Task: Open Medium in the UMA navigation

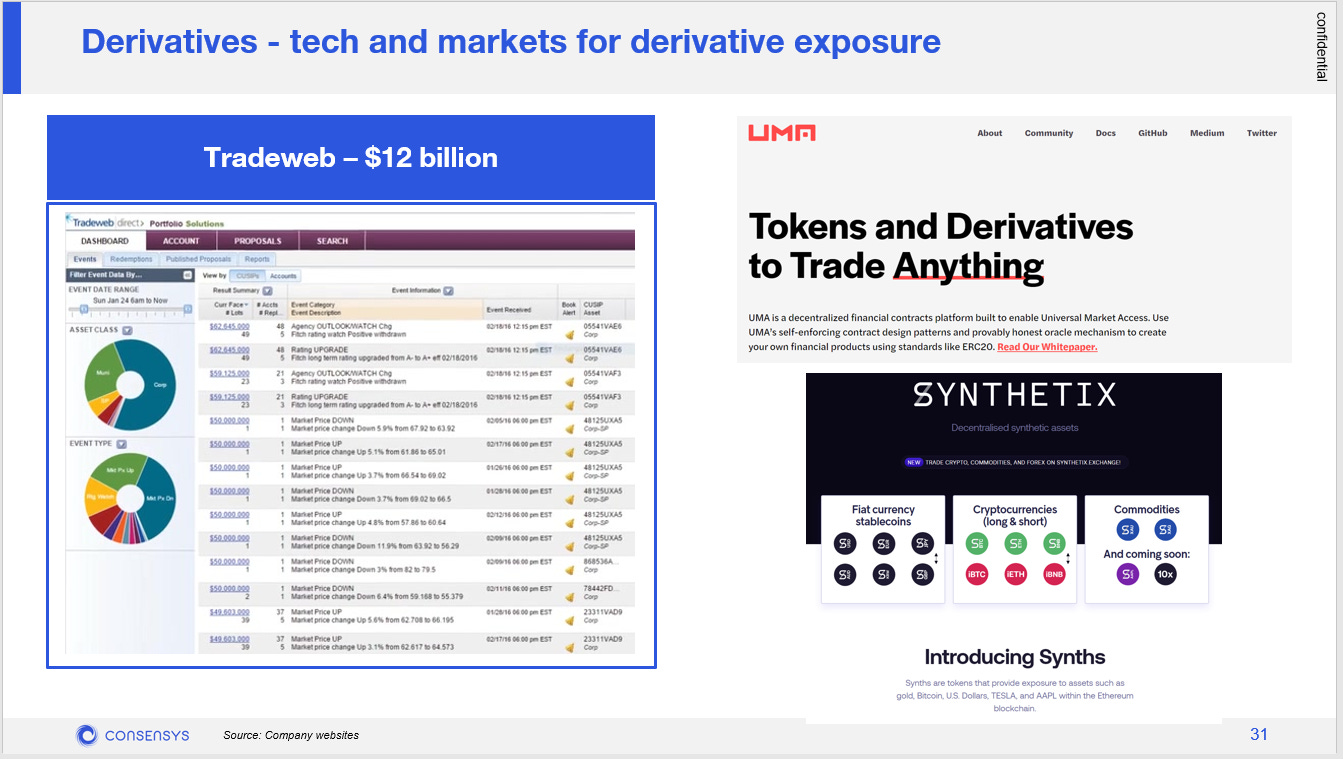Action: click(x=1205, y=133)
